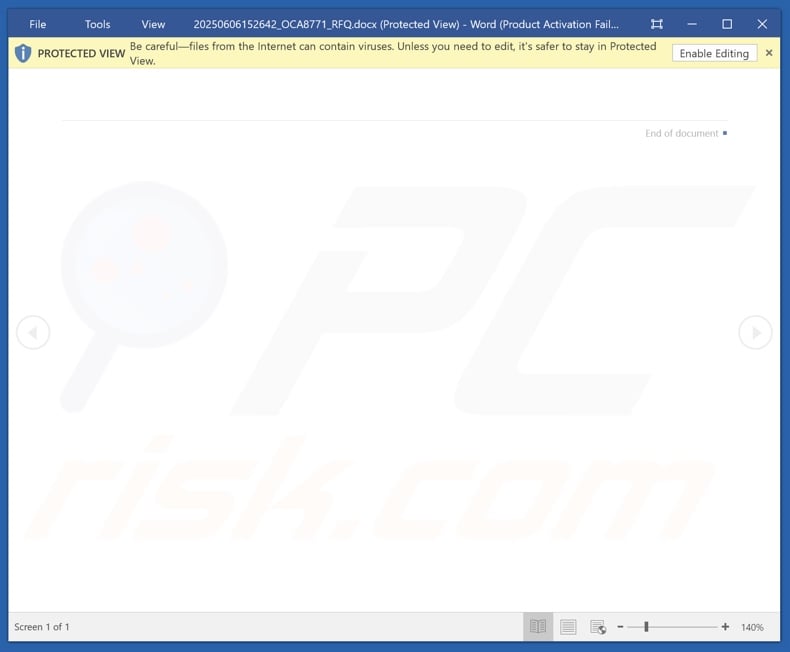Go to previous screen arrow
The width and height of the screenshot is (790, 652).
pos(33,333)
